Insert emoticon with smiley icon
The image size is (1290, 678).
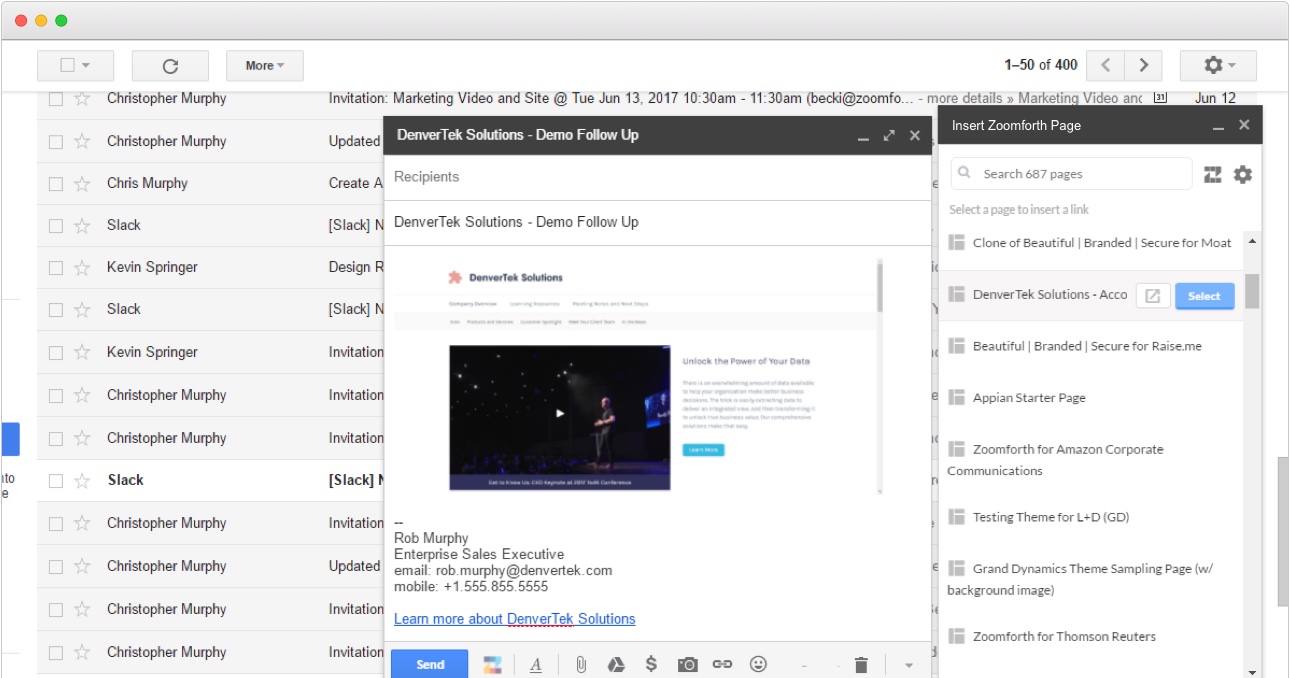[758, 664]
